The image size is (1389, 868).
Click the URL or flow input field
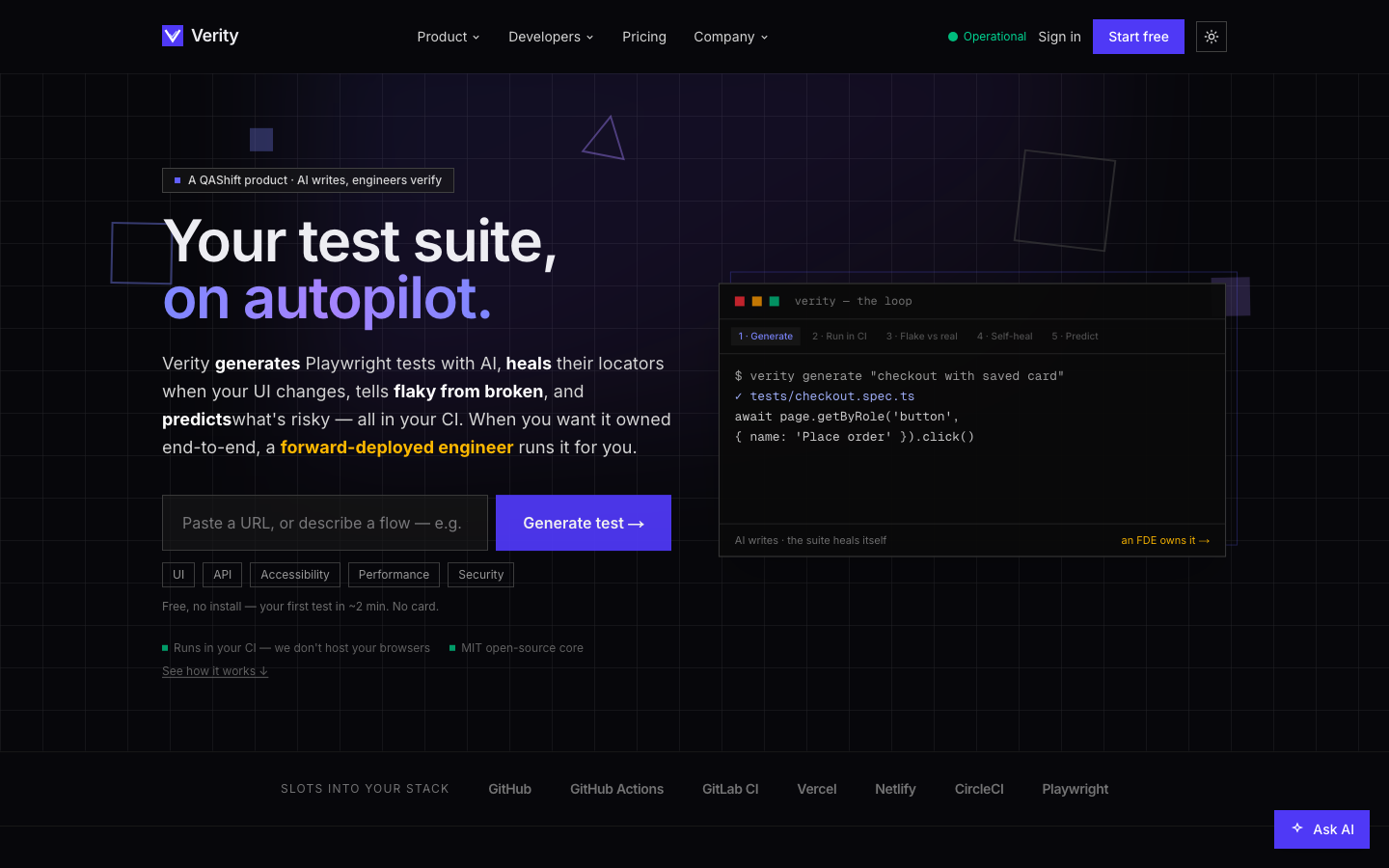[x=325, y=523]
